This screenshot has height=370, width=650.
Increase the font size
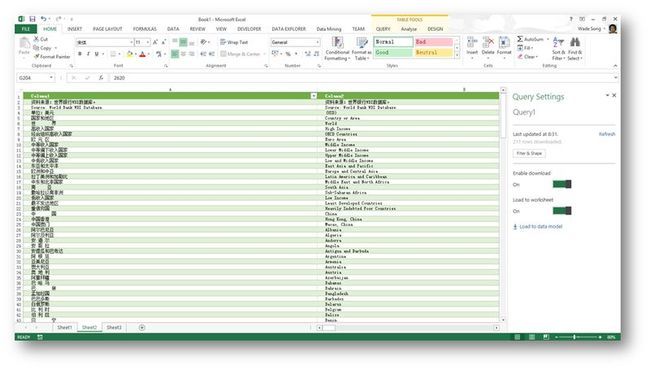[x=155, y=42]
